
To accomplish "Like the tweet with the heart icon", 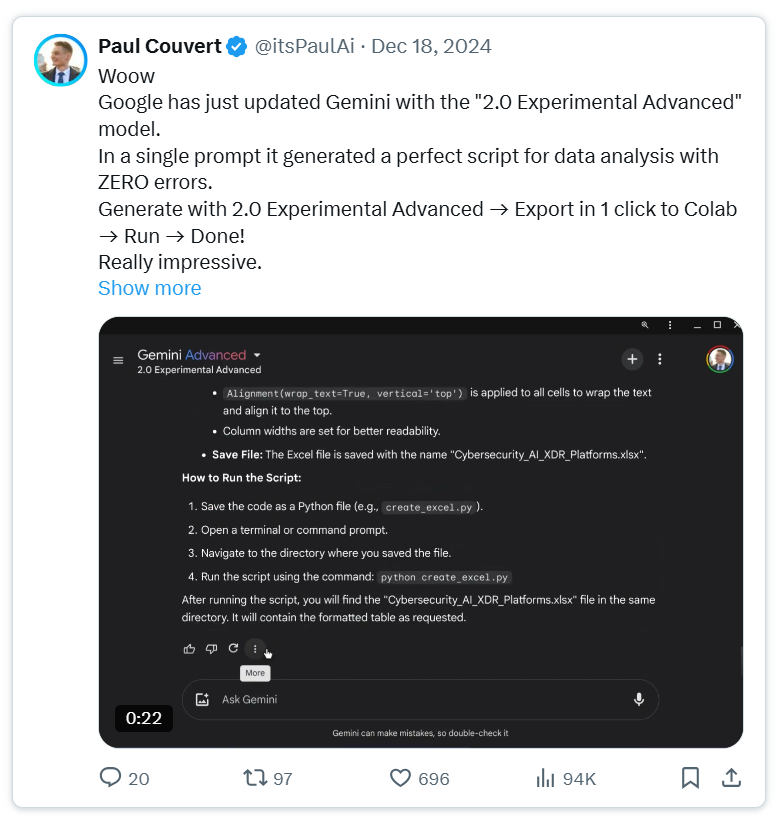I will pos(400,778).
